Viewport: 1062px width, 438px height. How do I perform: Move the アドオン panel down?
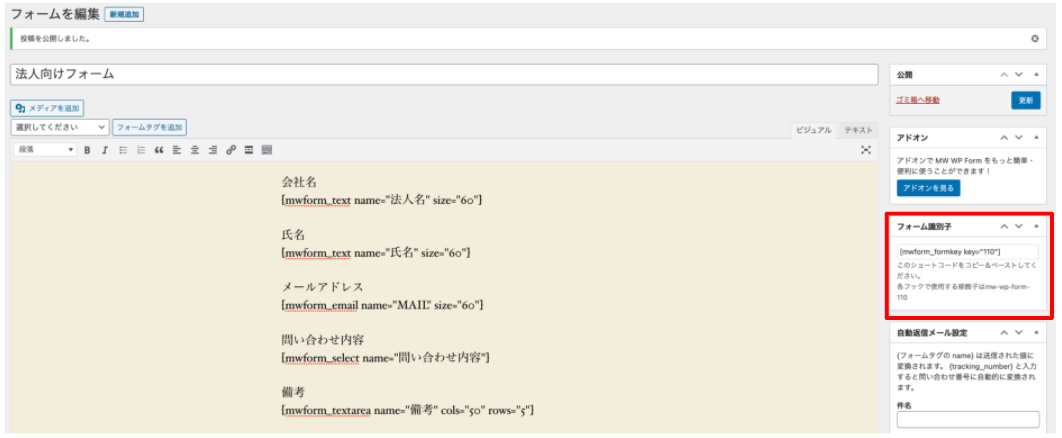1019,137
